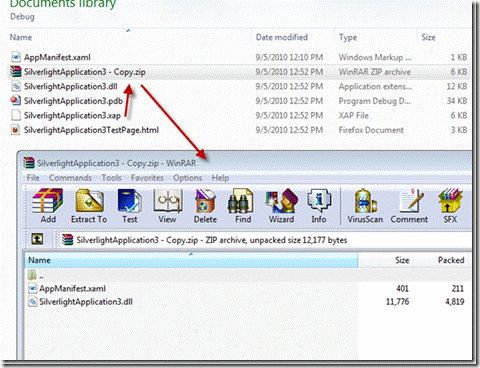The width and height of the screenshot is (480, 368).
Task: Click the View file toolbar icon
Action: [168, 201]
